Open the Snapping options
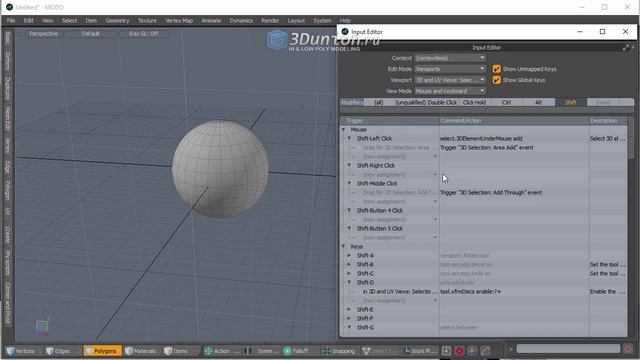 pos(339,351)
